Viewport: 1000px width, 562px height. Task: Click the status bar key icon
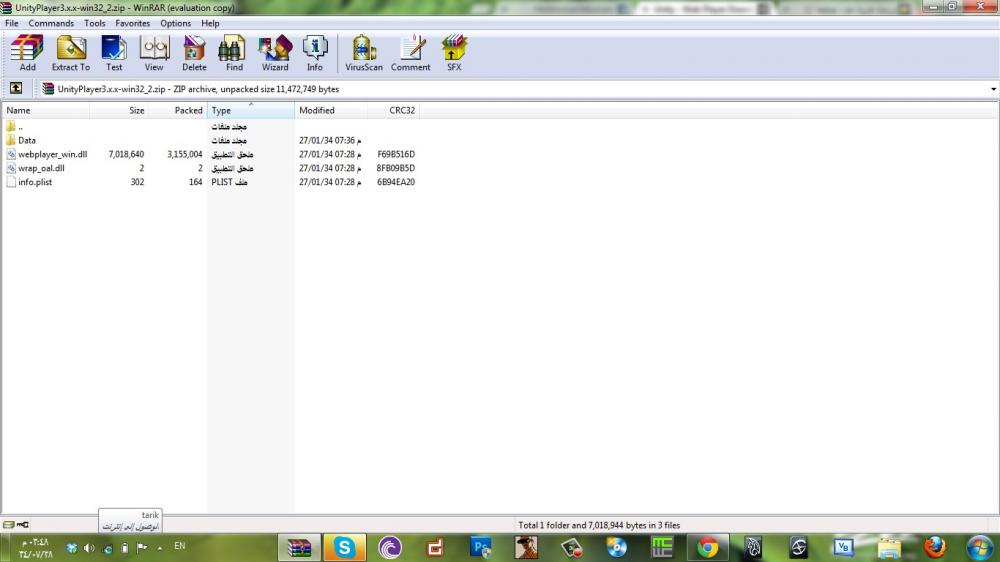tap(22, 525)
